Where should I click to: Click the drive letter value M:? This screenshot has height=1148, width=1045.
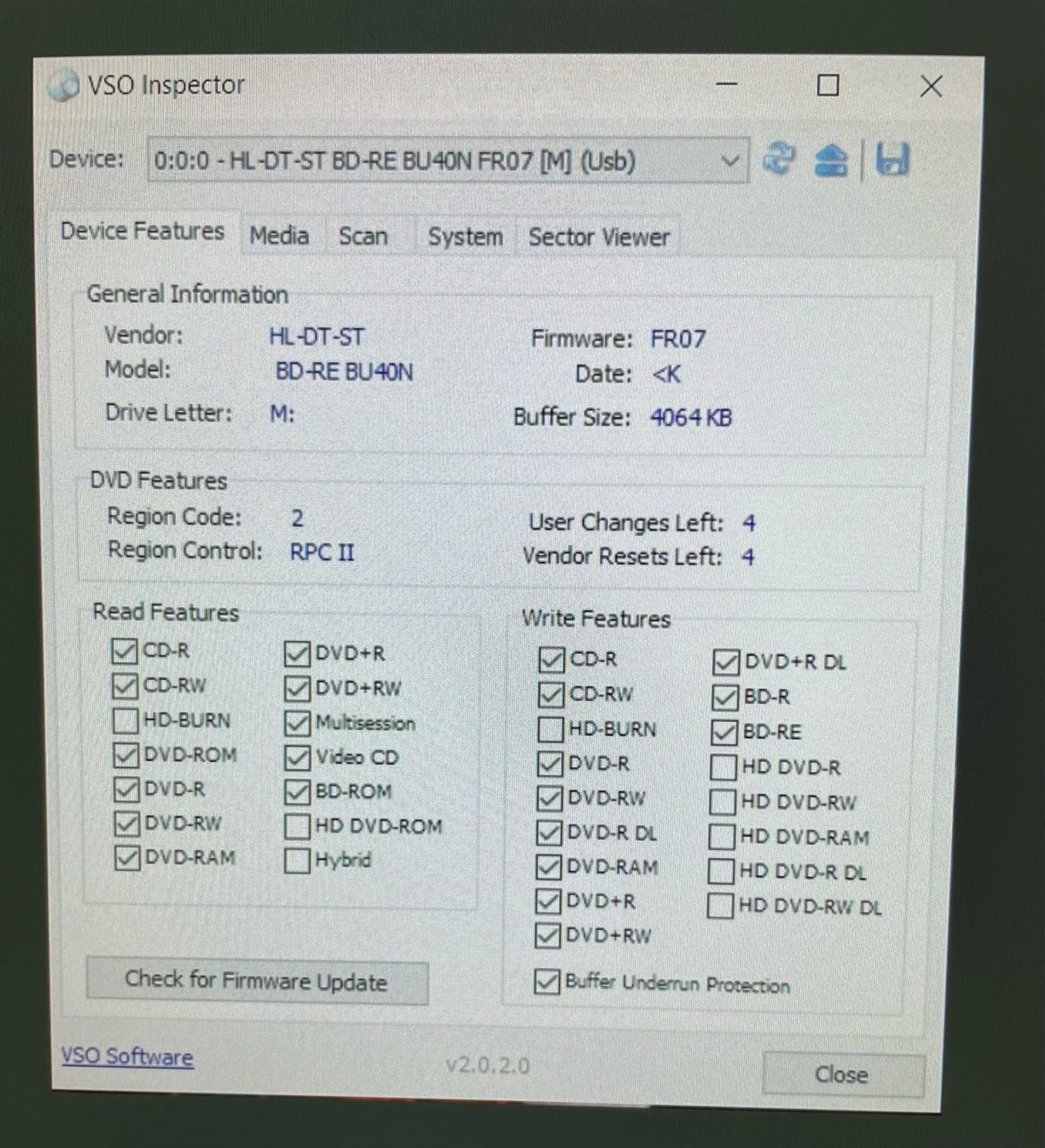tap(282, 413)
